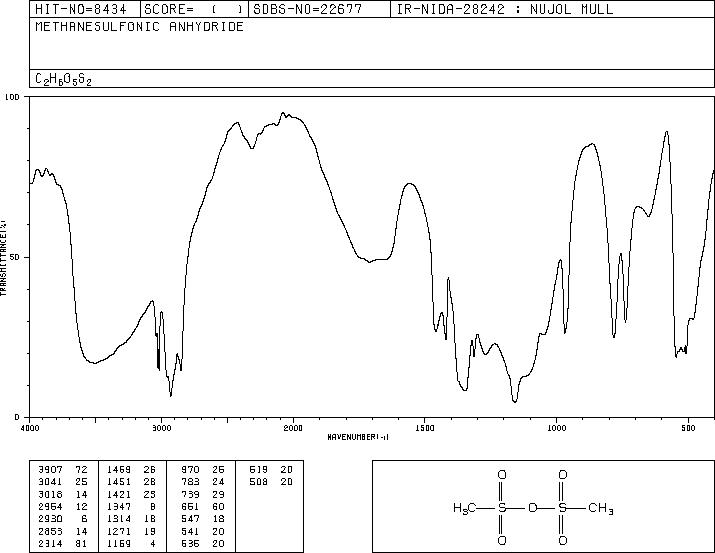Click the left sulfur atom in structure
This screenshot has height=553, width=715.
tap(502, 507)
